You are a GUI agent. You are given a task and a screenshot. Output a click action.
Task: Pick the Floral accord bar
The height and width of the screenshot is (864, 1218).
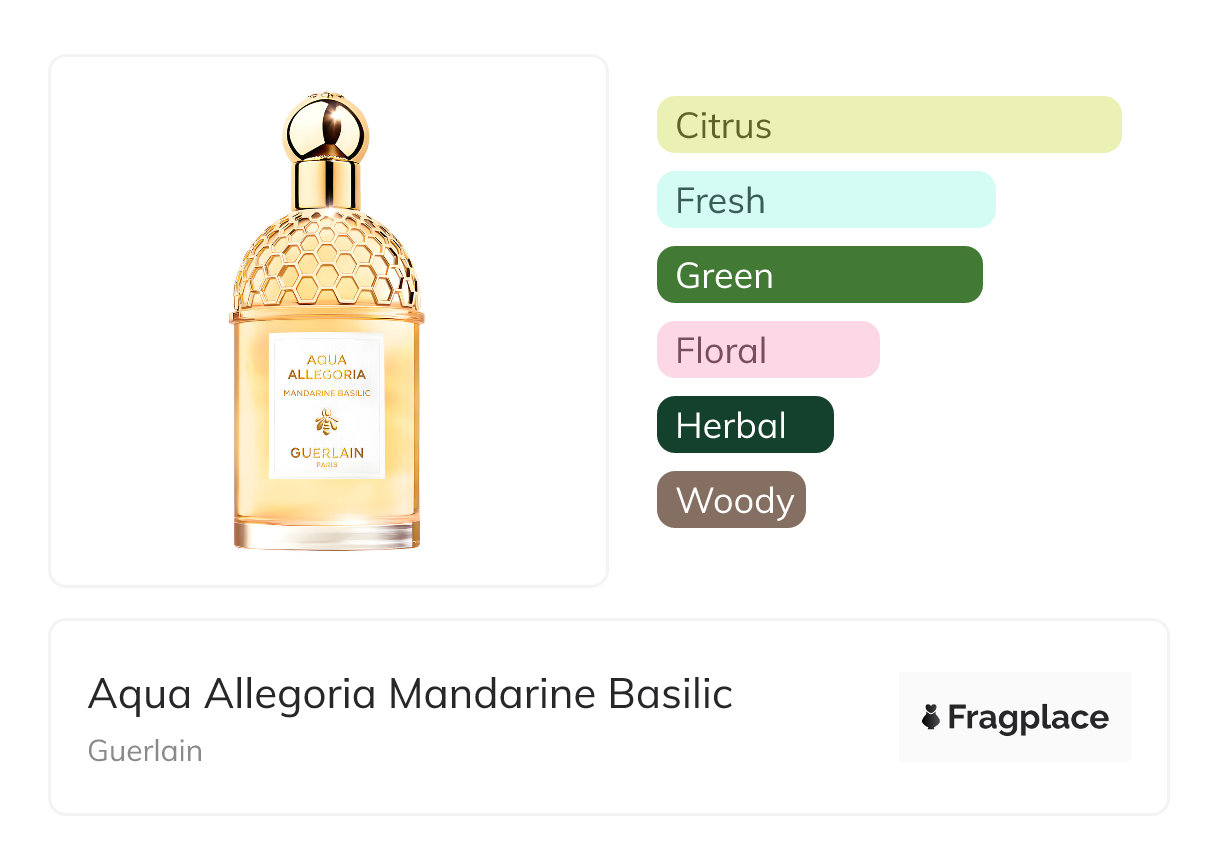coord(768,350)
